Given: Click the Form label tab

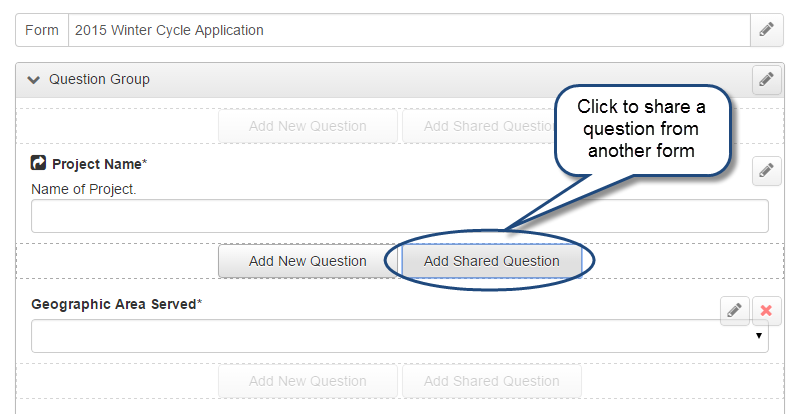Looking at the screenshot, I should click(42, 30).
